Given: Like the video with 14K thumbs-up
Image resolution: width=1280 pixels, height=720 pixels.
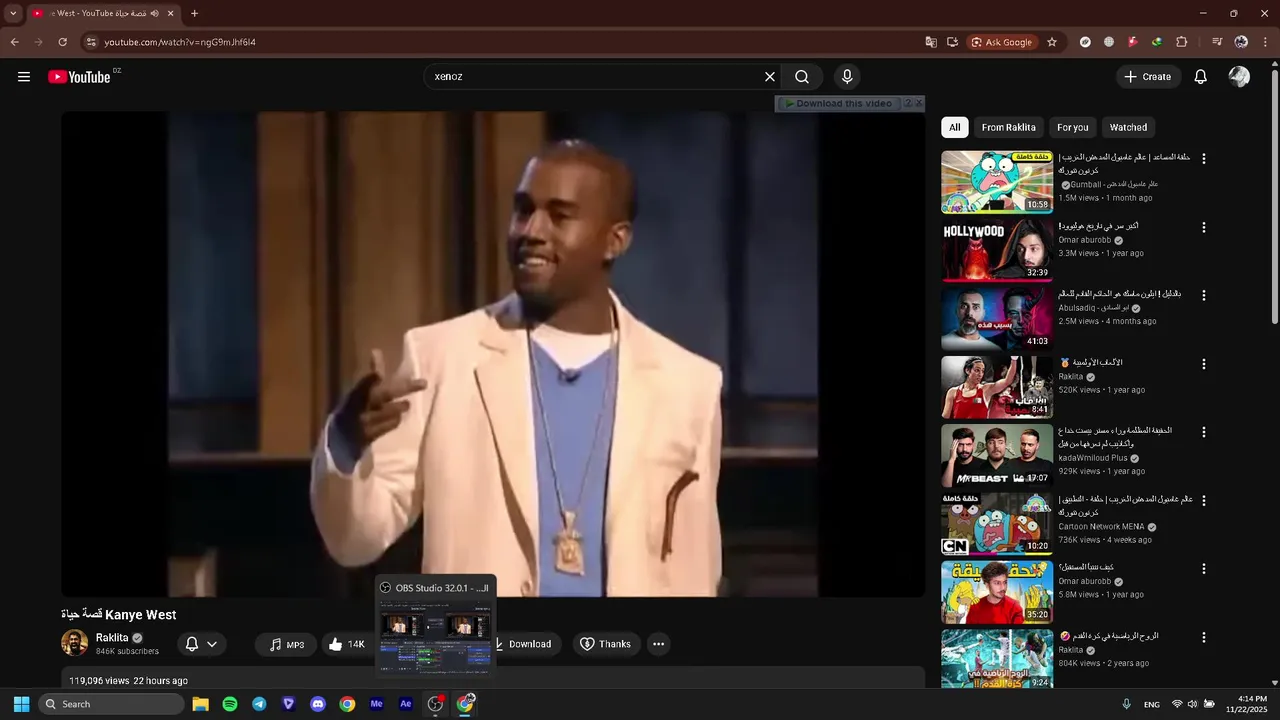Looking at the screenshot, I should 346,644.
